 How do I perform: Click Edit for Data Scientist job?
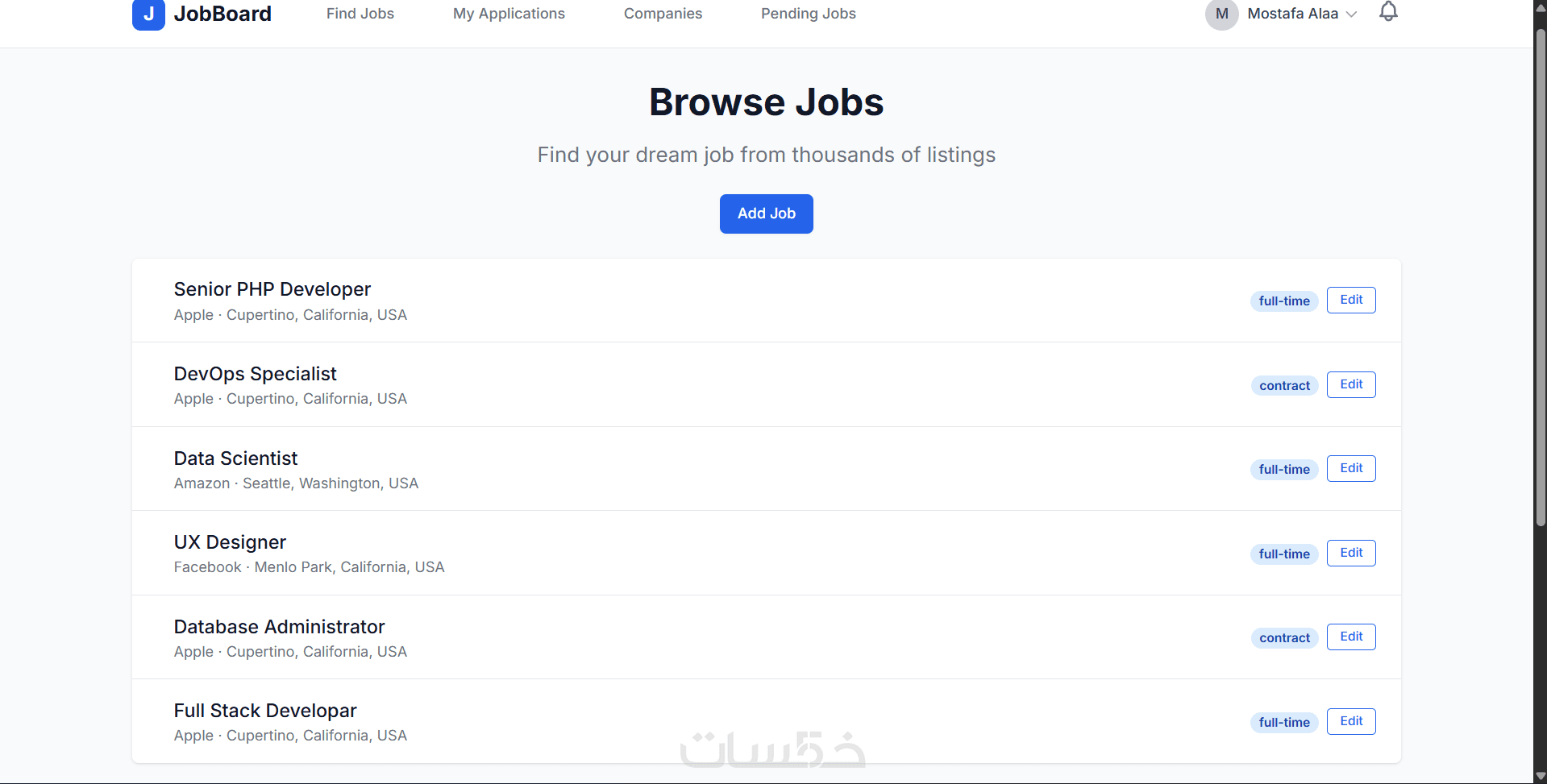(1350, 468)
